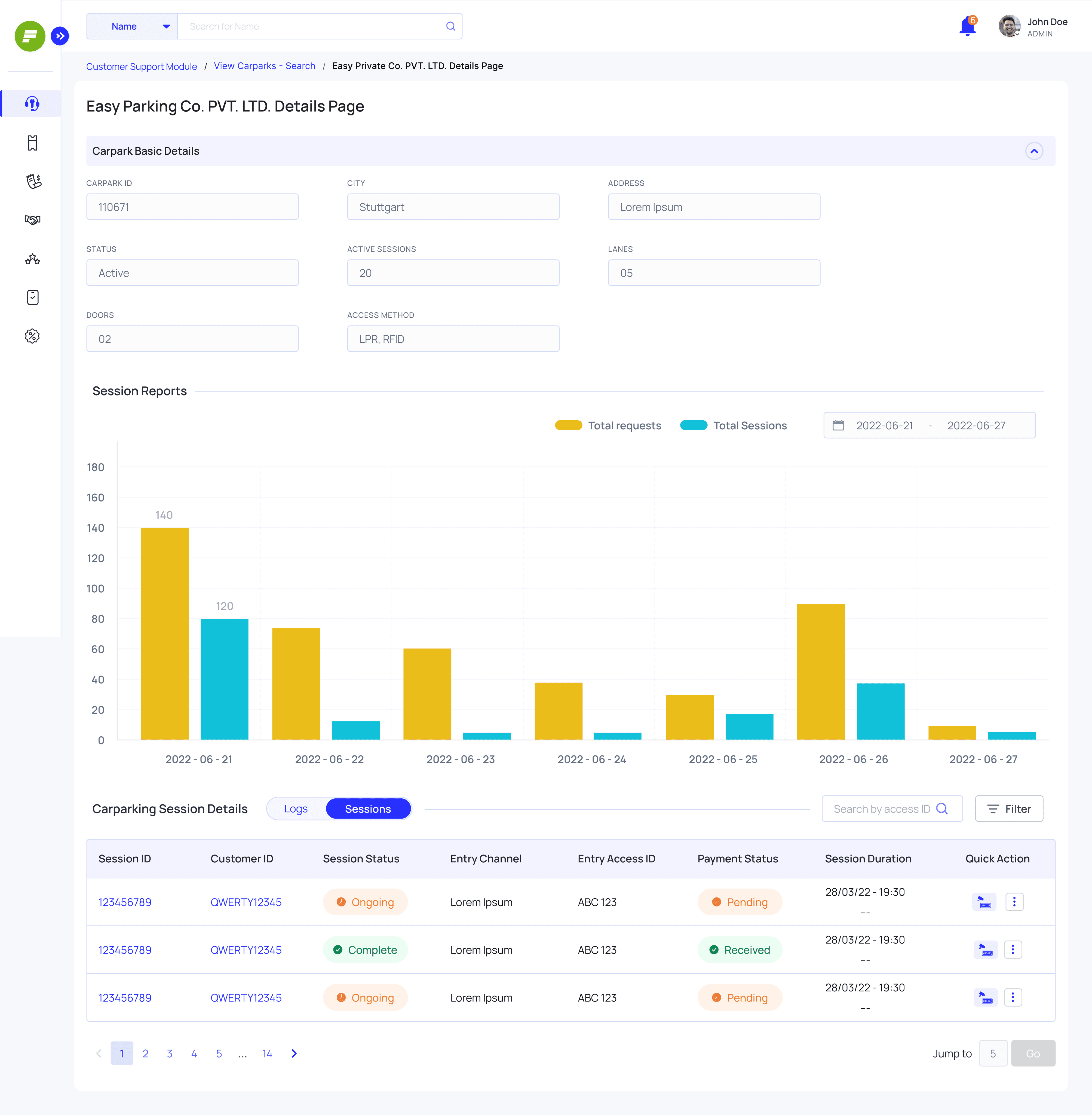The height and width of the screenshot is (1115, 1092).
Task: Go to page 14 in pagination
Action: (267, 1054)
